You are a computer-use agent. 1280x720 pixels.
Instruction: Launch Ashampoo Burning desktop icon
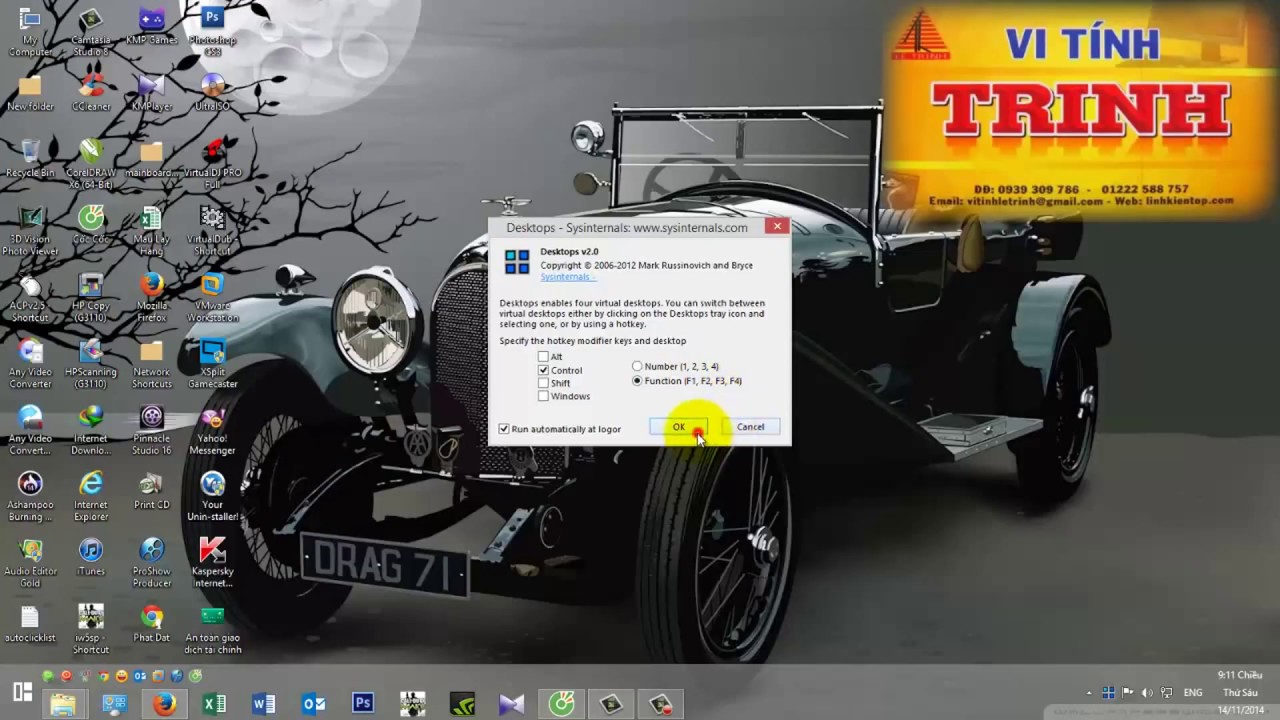pyautogui.click(x=30, y=495)
